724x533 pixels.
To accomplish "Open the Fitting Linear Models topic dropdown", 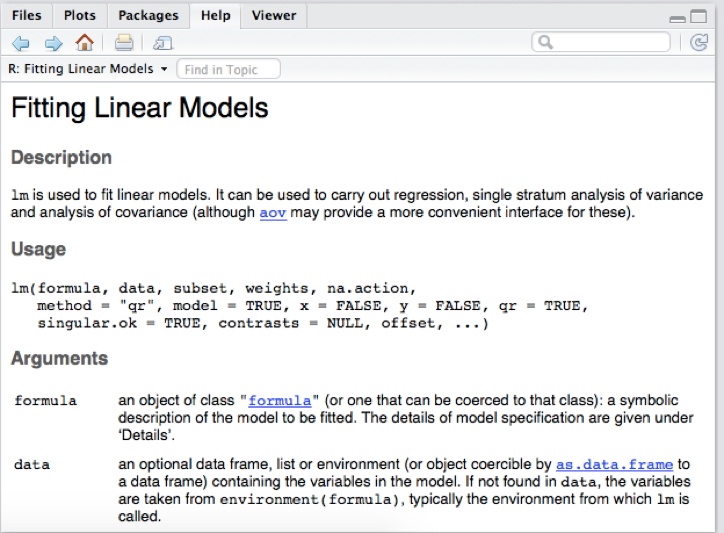I will tap(88, 69).
